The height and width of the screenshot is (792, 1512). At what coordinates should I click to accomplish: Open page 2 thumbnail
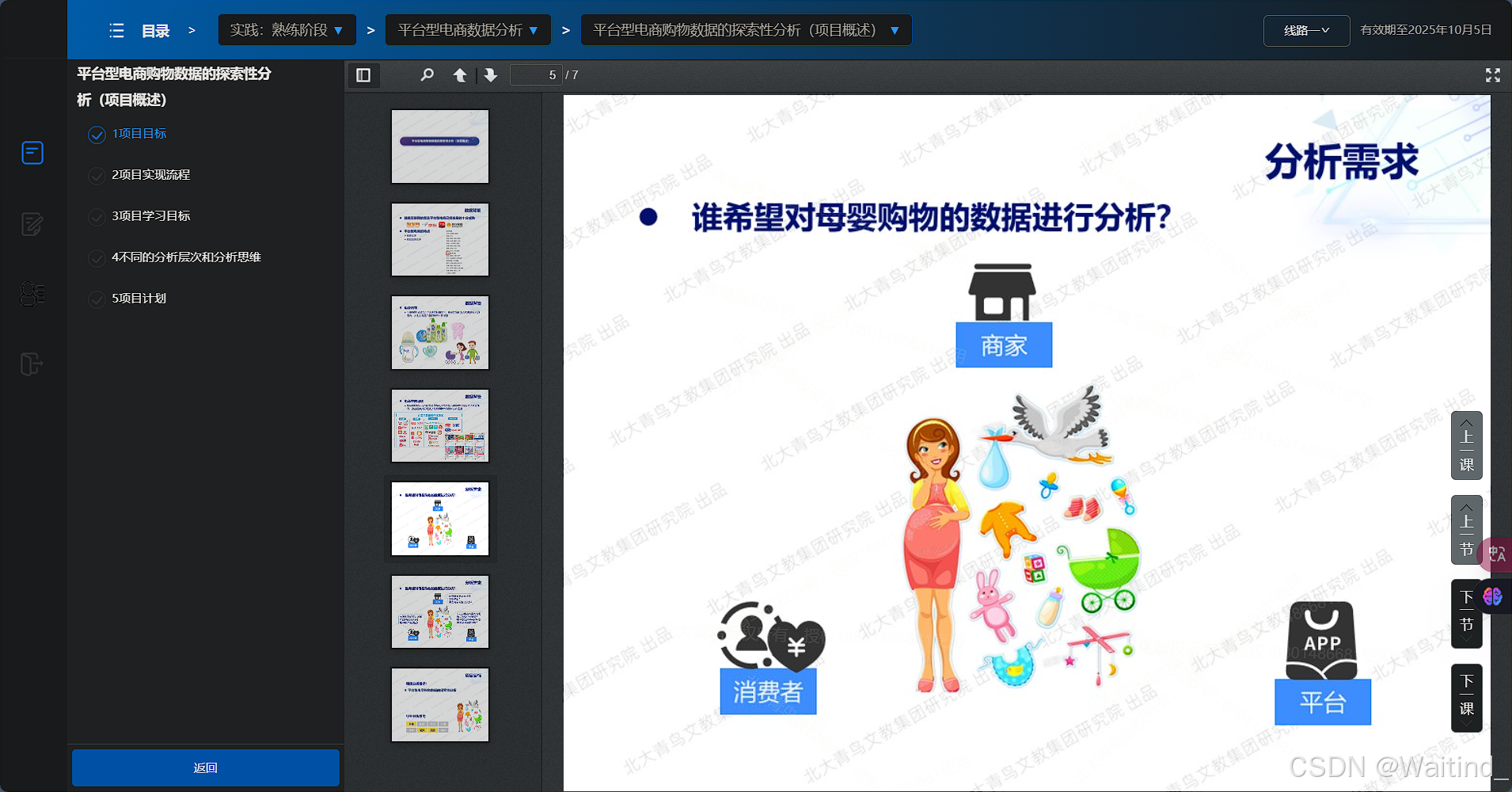point(440,239)
